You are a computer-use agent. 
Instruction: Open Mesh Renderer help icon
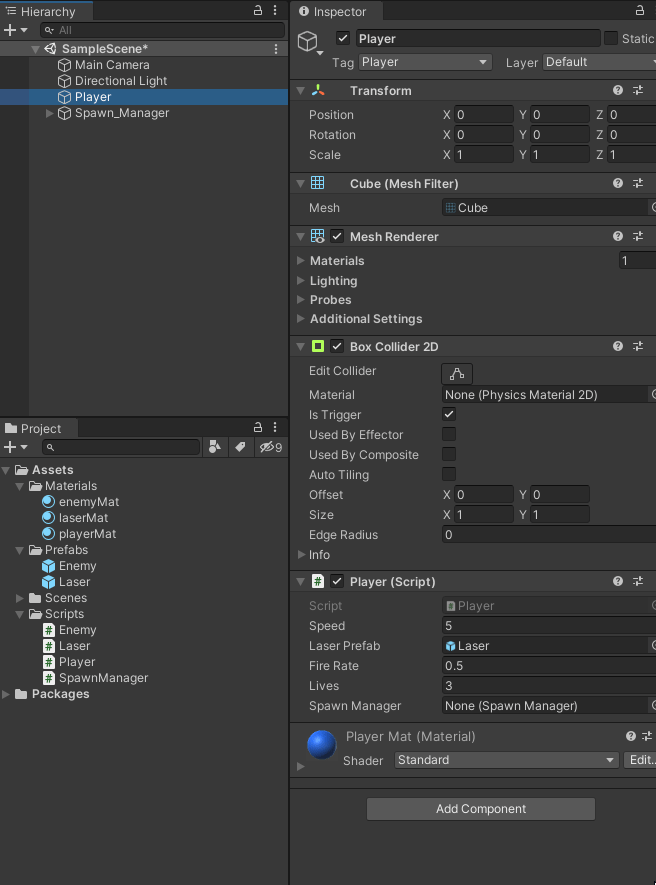(x=618, y=236)
